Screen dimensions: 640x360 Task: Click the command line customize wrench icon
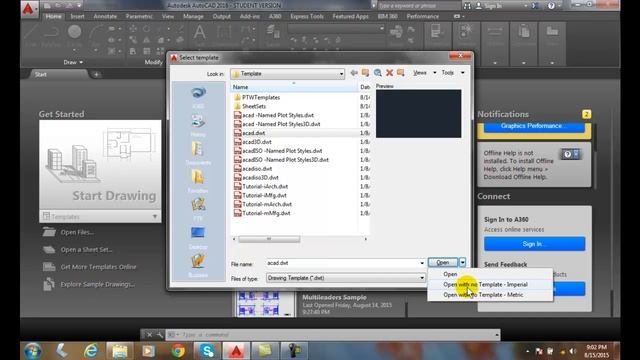pyautogui.click(x=160, y=335)
